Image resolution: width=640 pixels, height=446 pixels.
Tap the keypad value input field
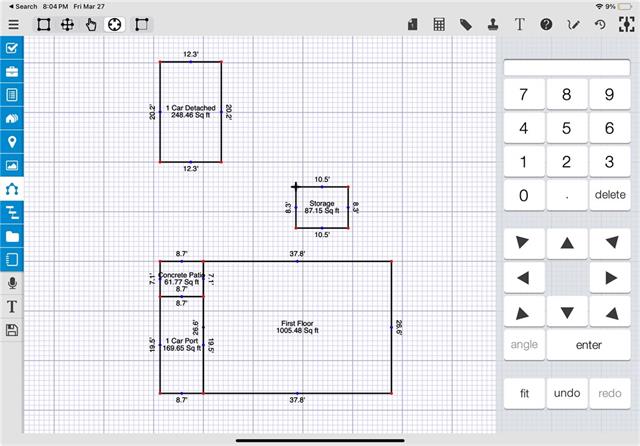point(566,68)
